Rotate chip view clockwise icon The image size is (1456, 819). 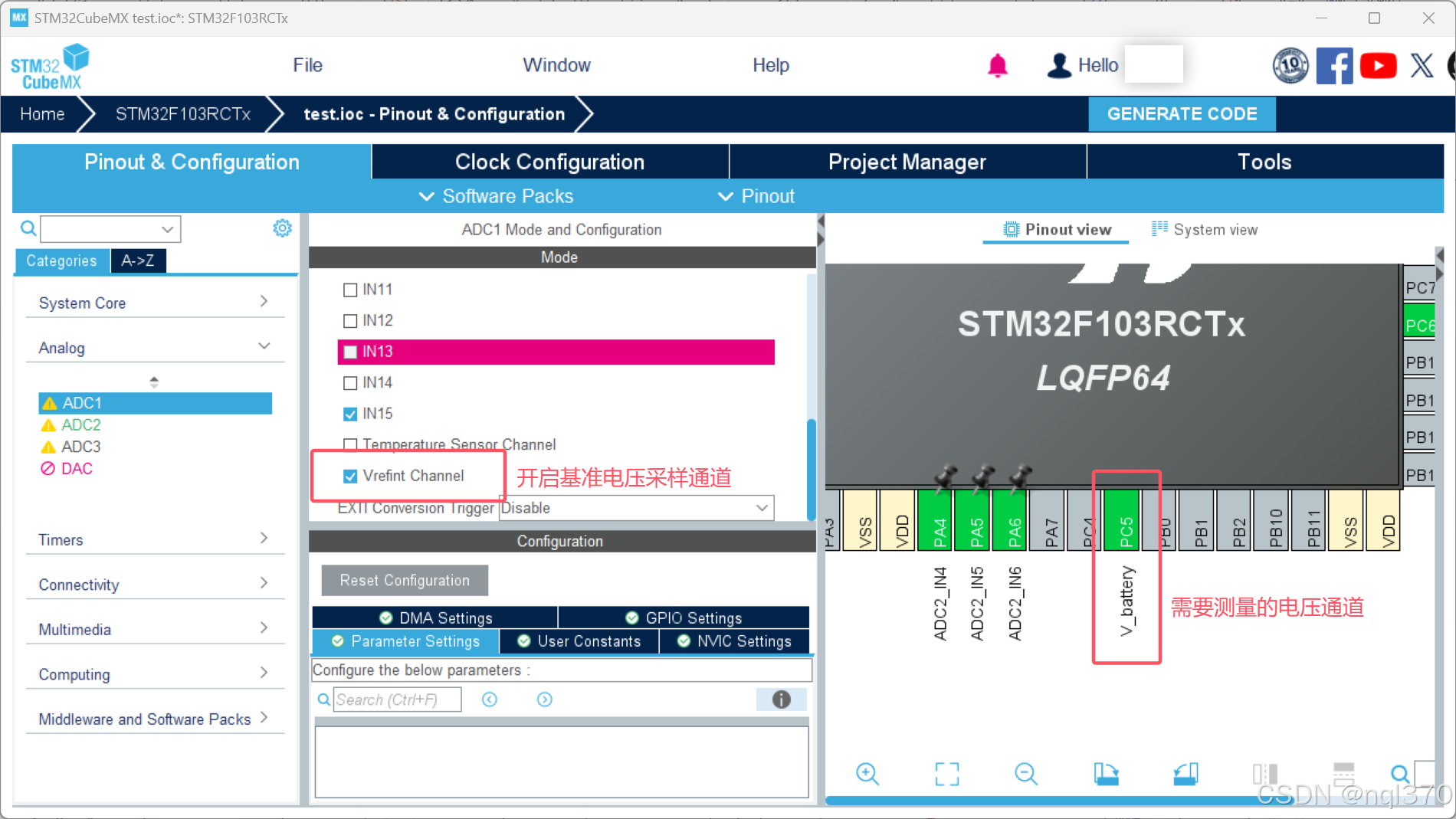tap(1106, 774)
